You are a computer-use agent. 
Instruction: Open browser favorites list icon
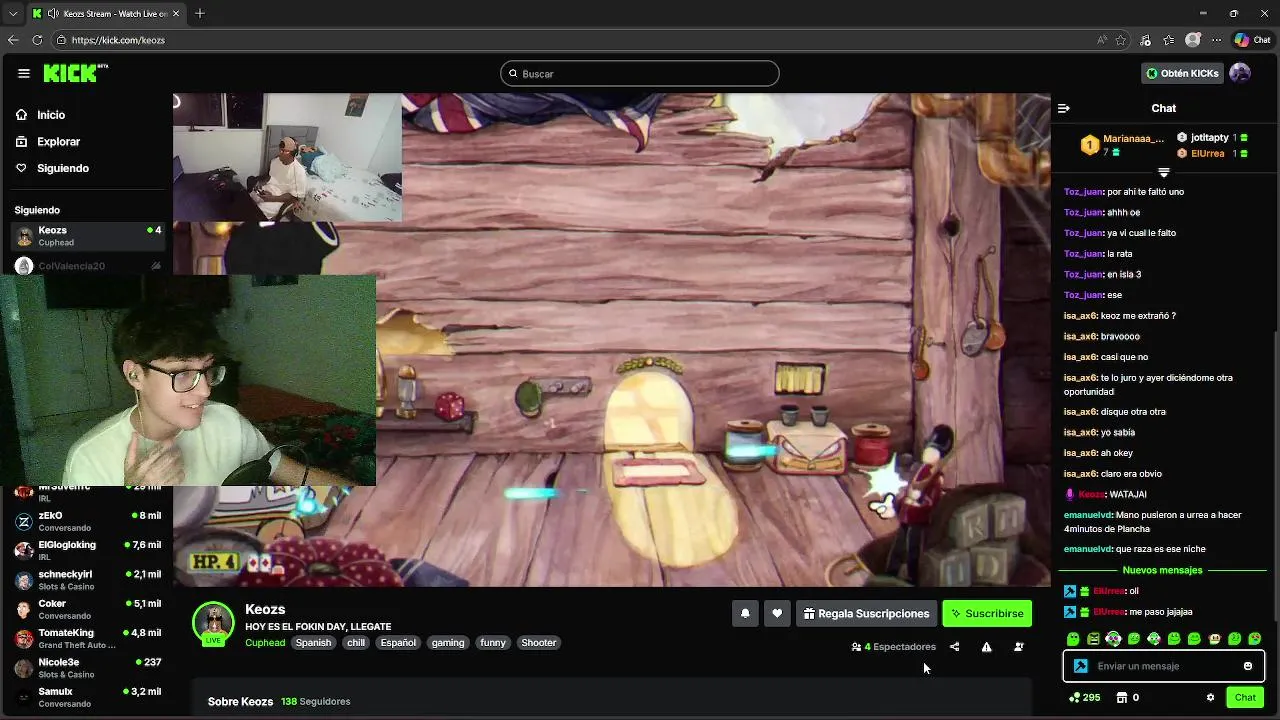point(1169,40)
